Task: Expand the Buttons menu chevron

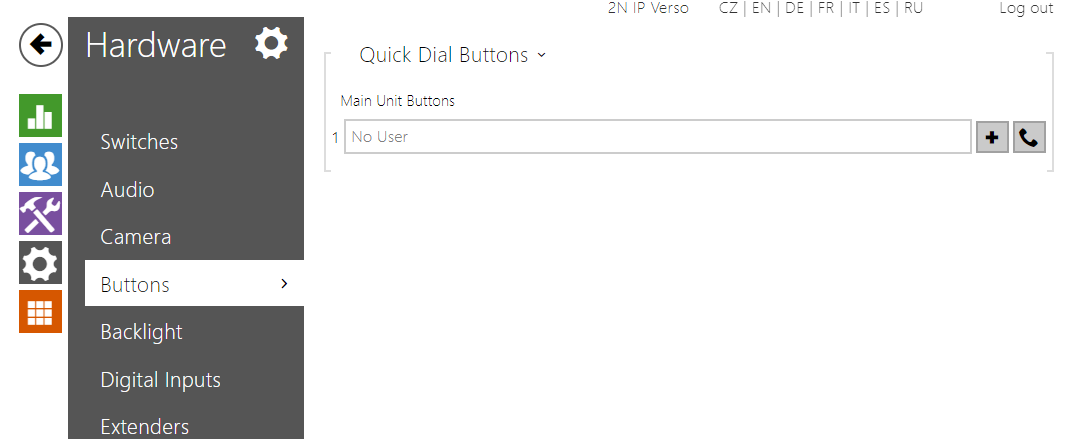Action: (x=284, y=284)
